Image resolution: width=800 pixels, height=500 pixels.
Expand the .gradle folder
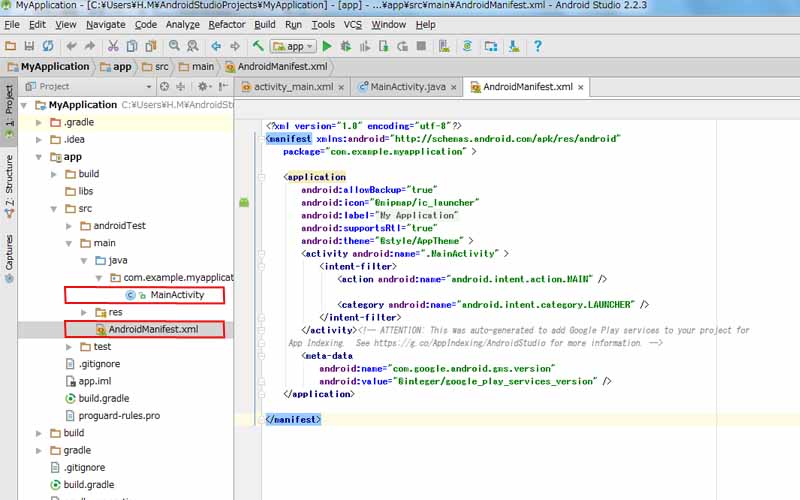pos(39,122)
